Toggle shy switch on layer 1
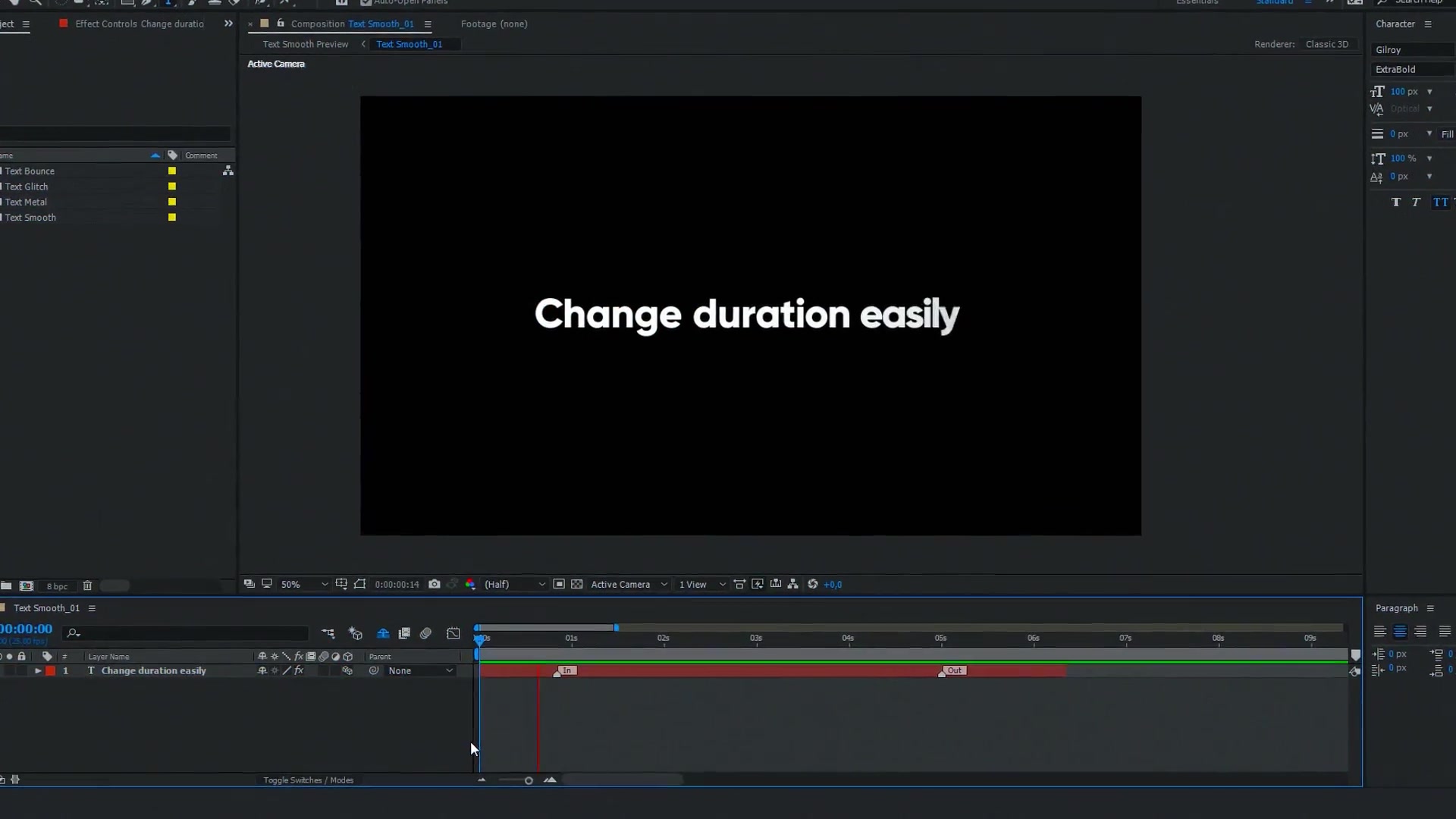The image size is (1456, 819). (x=262, y=671)
